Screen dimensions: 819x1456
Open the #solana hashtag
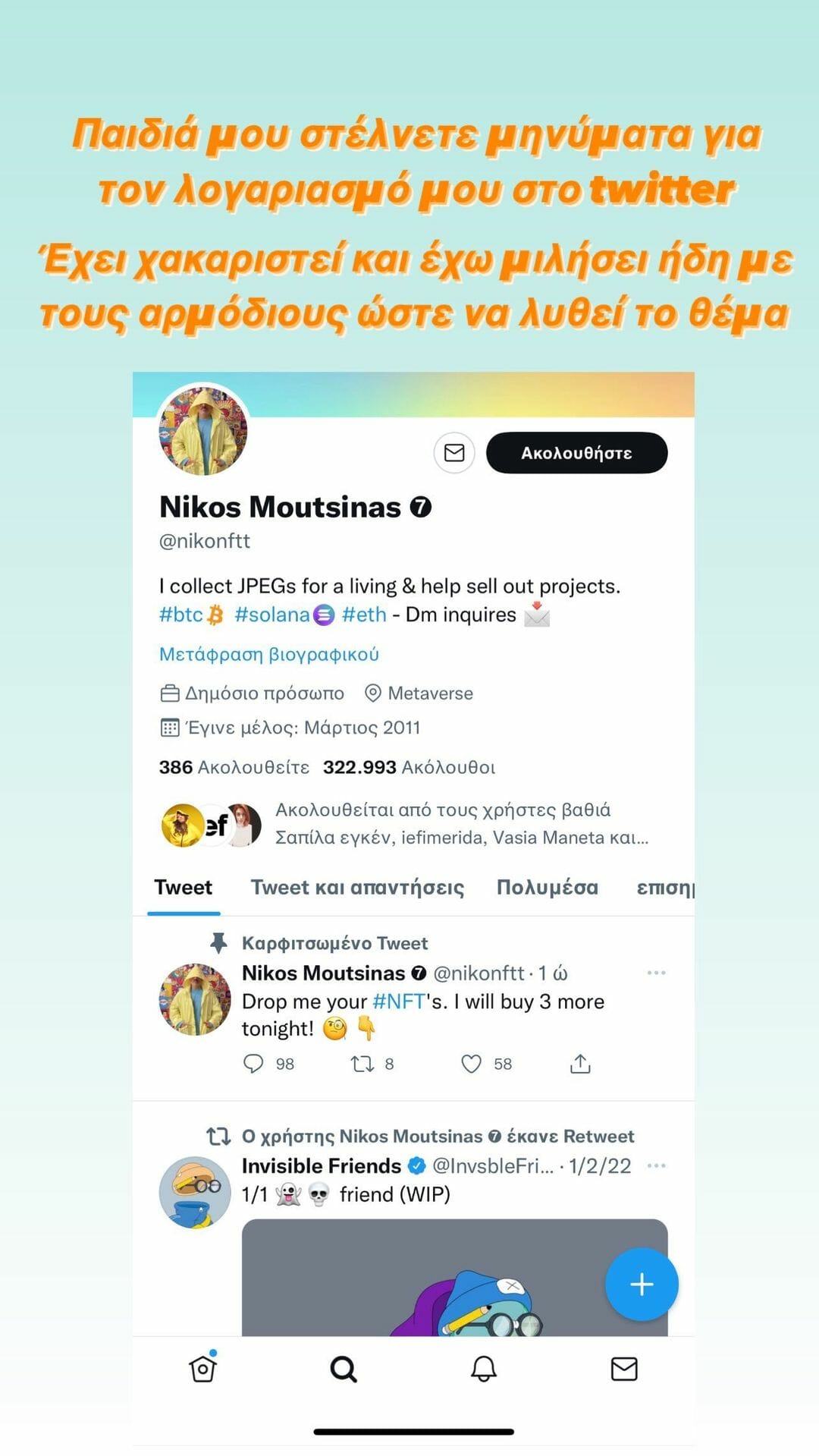273,615
